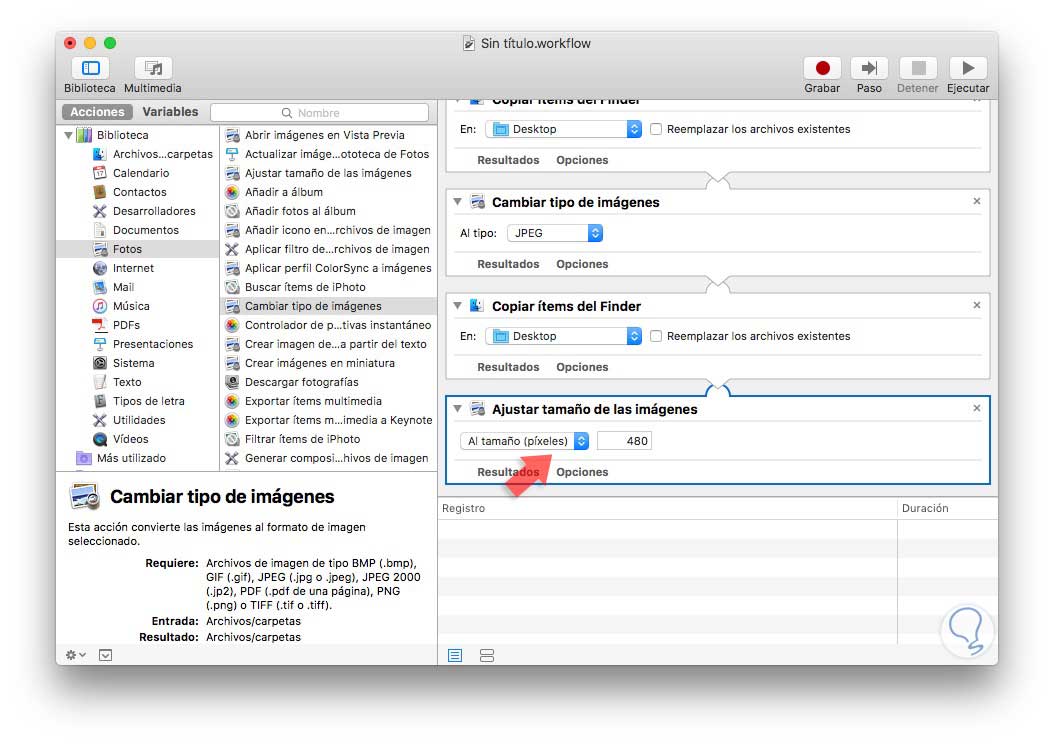Select Sistema category
The height and width of the screenshot is (745, 1054).
pyautogui.click(x=133, y=363)
